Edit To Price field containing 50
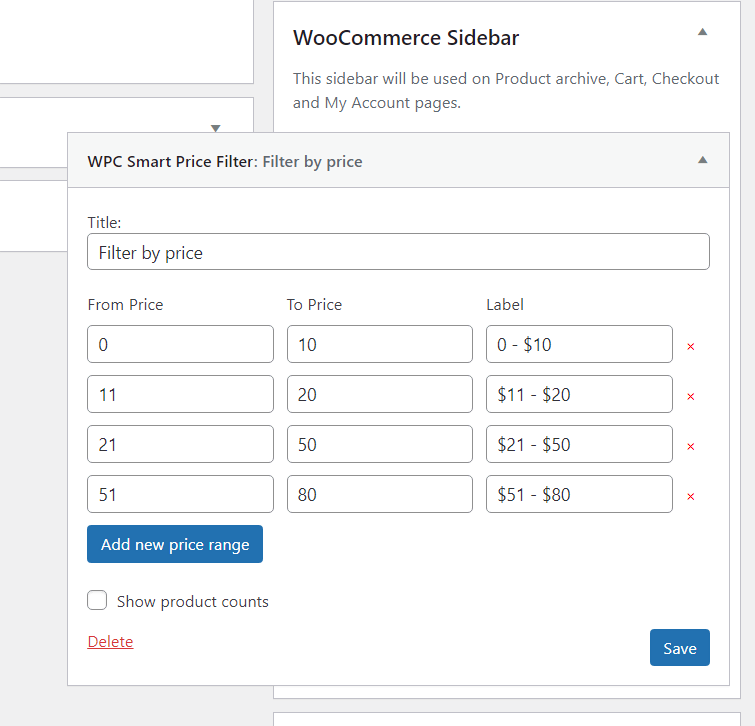 [x=380, y=444]
